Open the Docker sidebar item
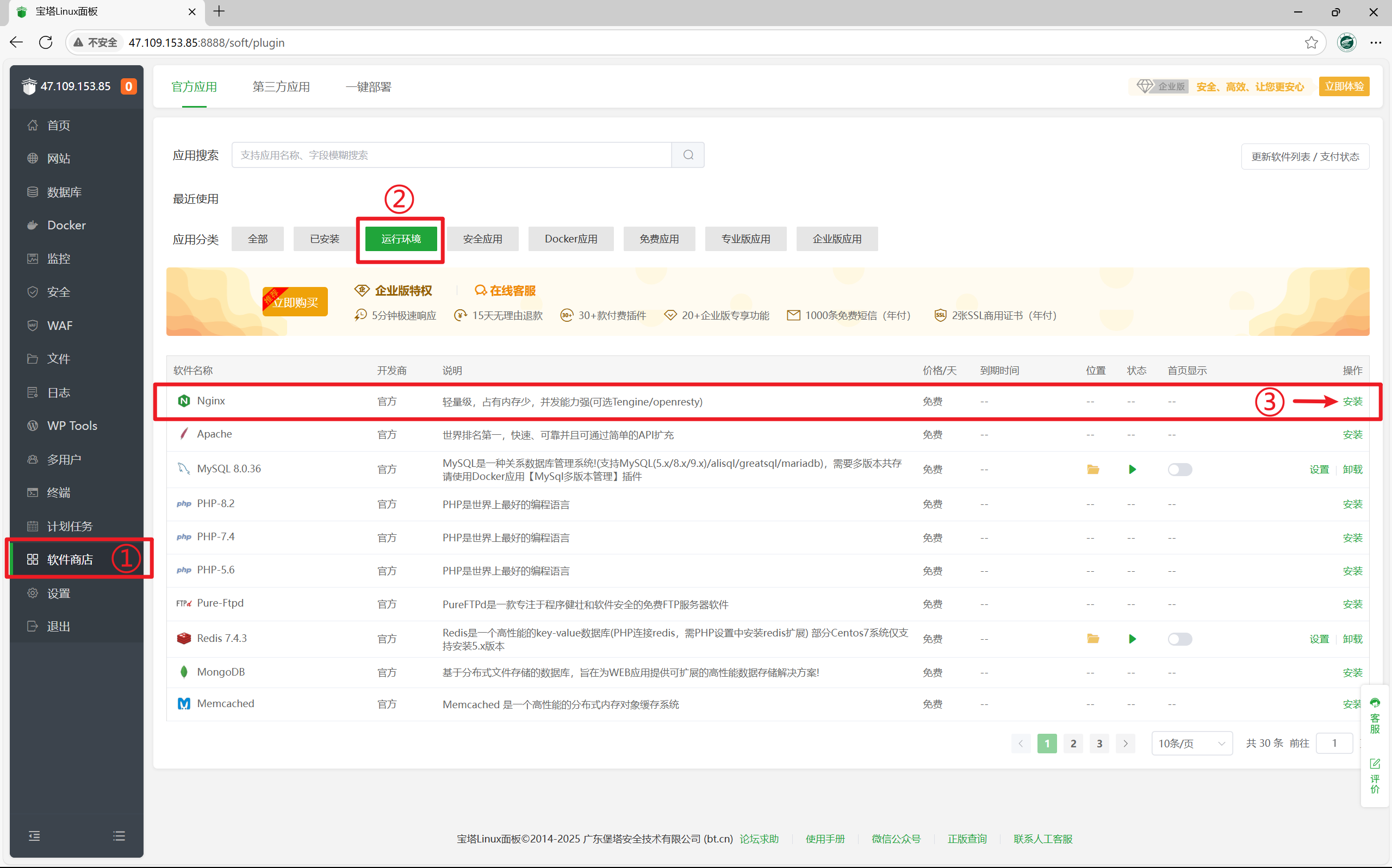1392x868 pixels. pos(66,225)
